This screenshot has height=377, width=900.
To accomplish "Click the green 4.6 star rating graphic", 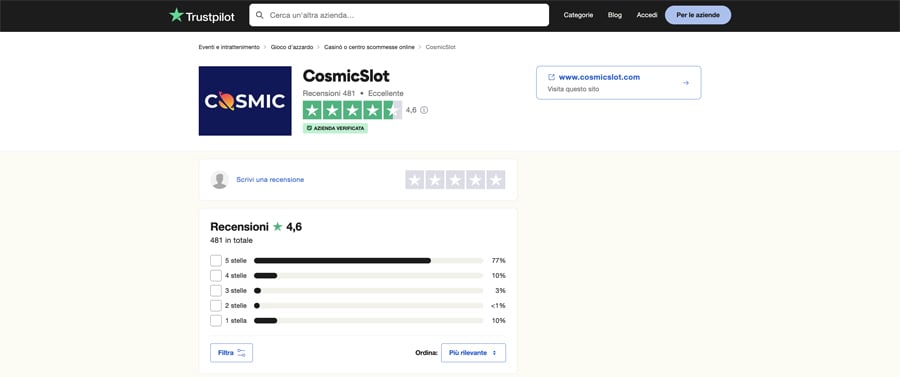I will (352, 110).
